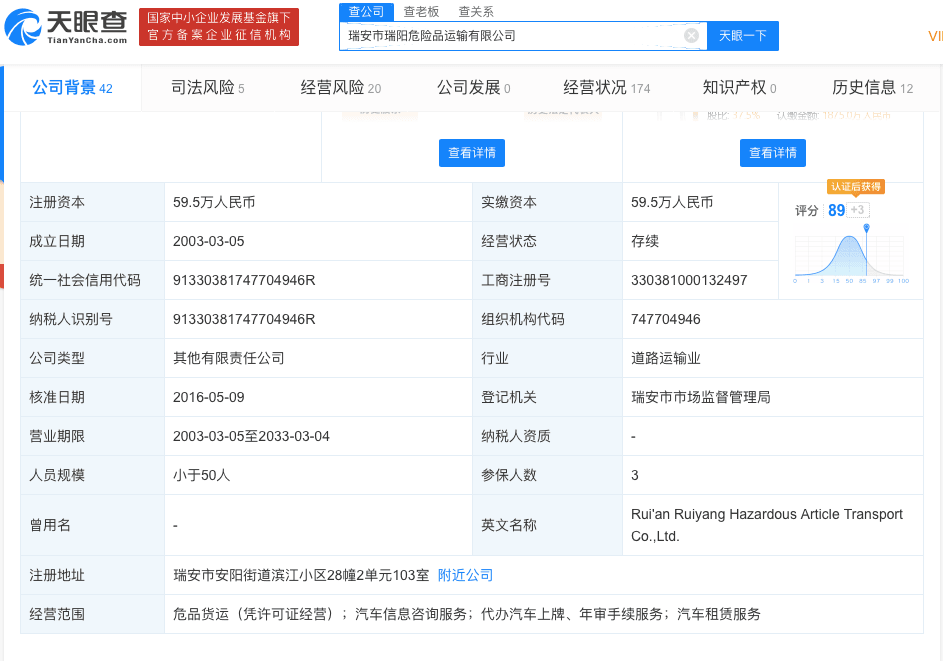This screenshot has width=943, height=661.
Task: Open the 司法风险 tab
Action: tap(207, 88)
